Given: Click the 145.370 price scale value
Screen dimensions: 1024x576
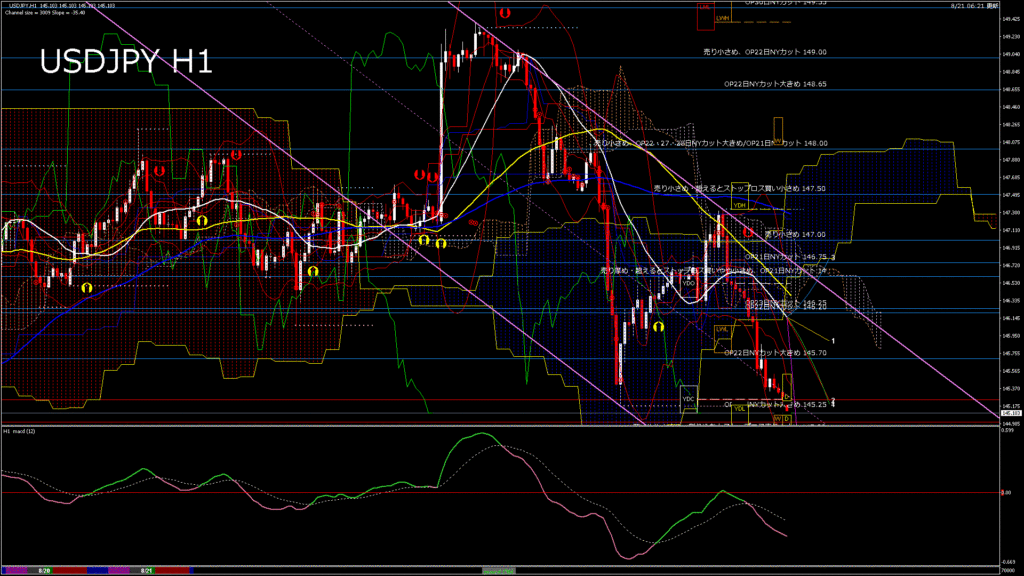Looking at the screenshot, I should pyautogui.click(x=1010, y=389).
